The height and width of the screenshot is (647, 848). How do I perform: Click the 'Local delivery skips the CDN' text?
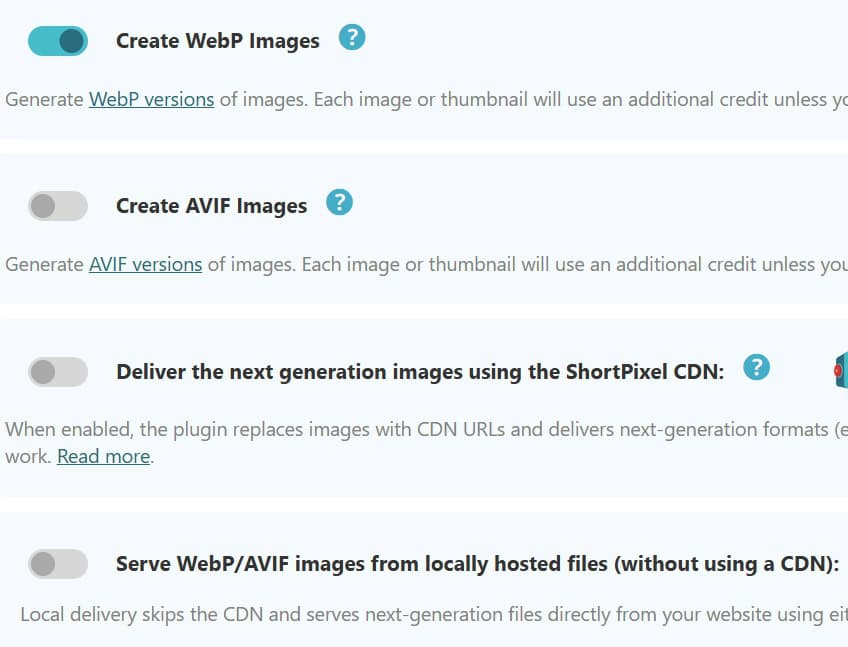point(434,615)
